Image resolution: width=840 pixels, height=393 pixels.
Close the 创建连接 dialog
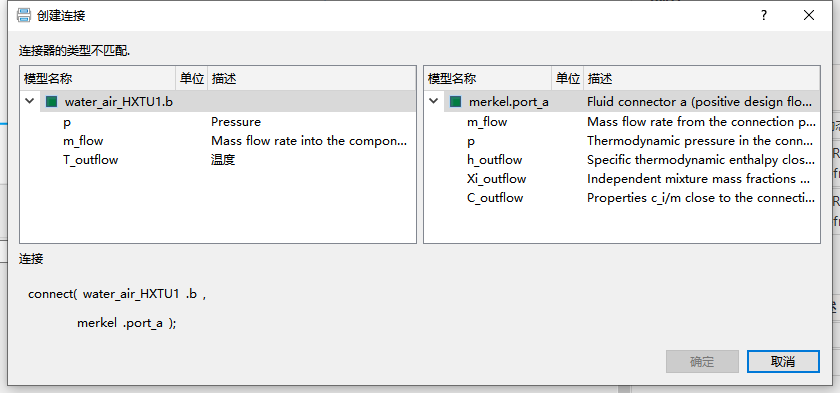(x=808, y=16)
